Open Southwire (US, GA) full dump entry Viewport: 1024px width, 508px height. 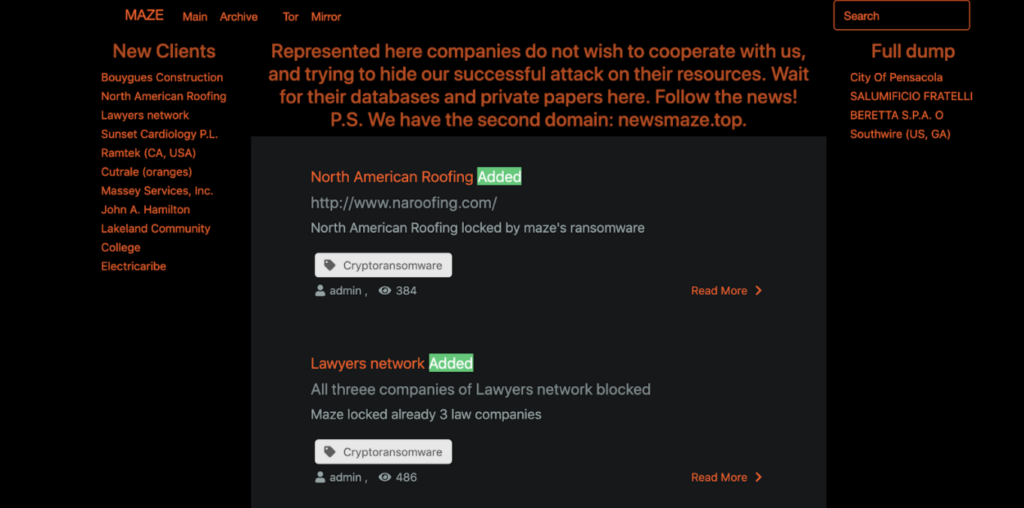pos(900,134)
